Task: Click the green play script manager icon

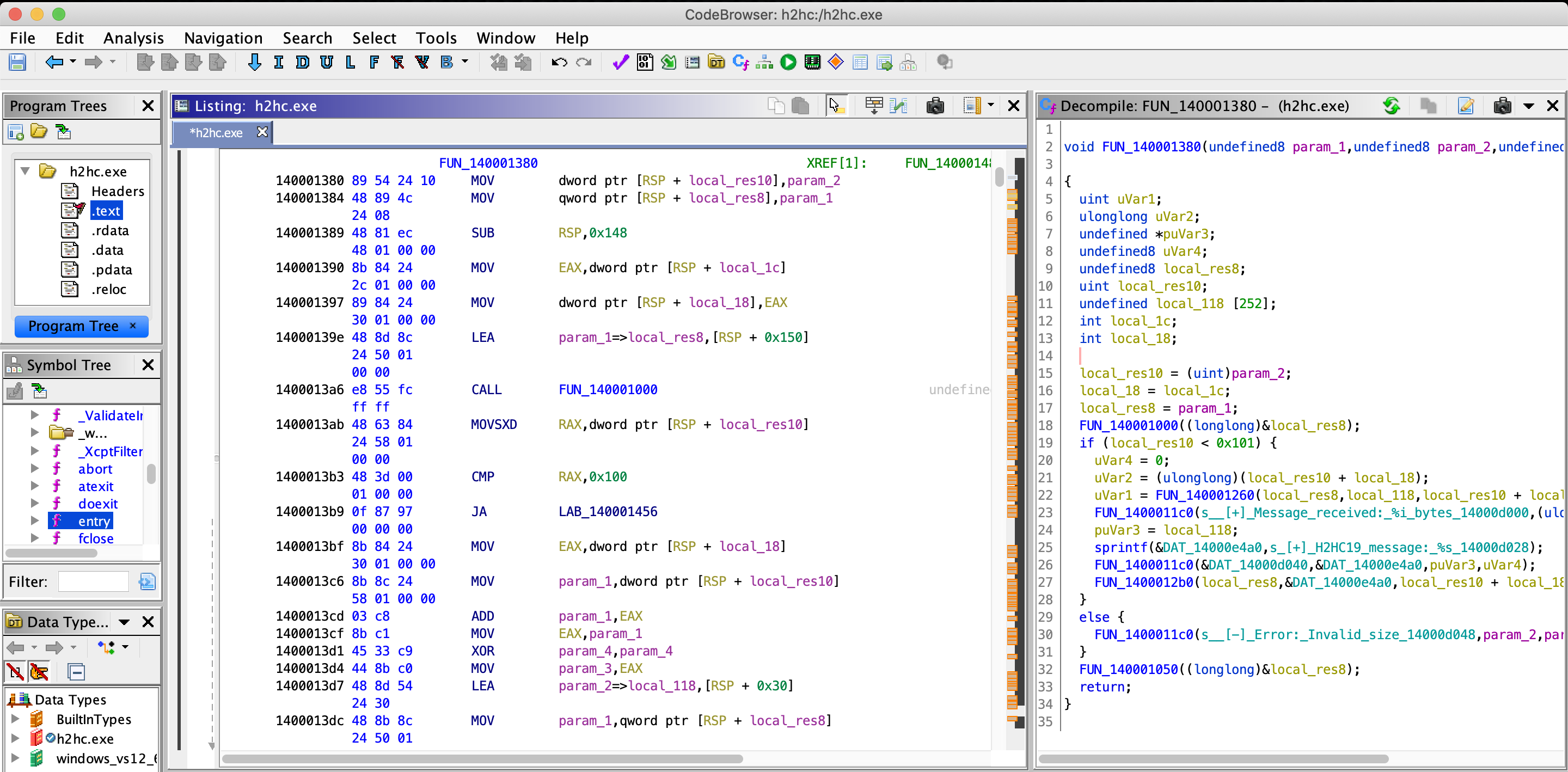Action: (788, 62)
